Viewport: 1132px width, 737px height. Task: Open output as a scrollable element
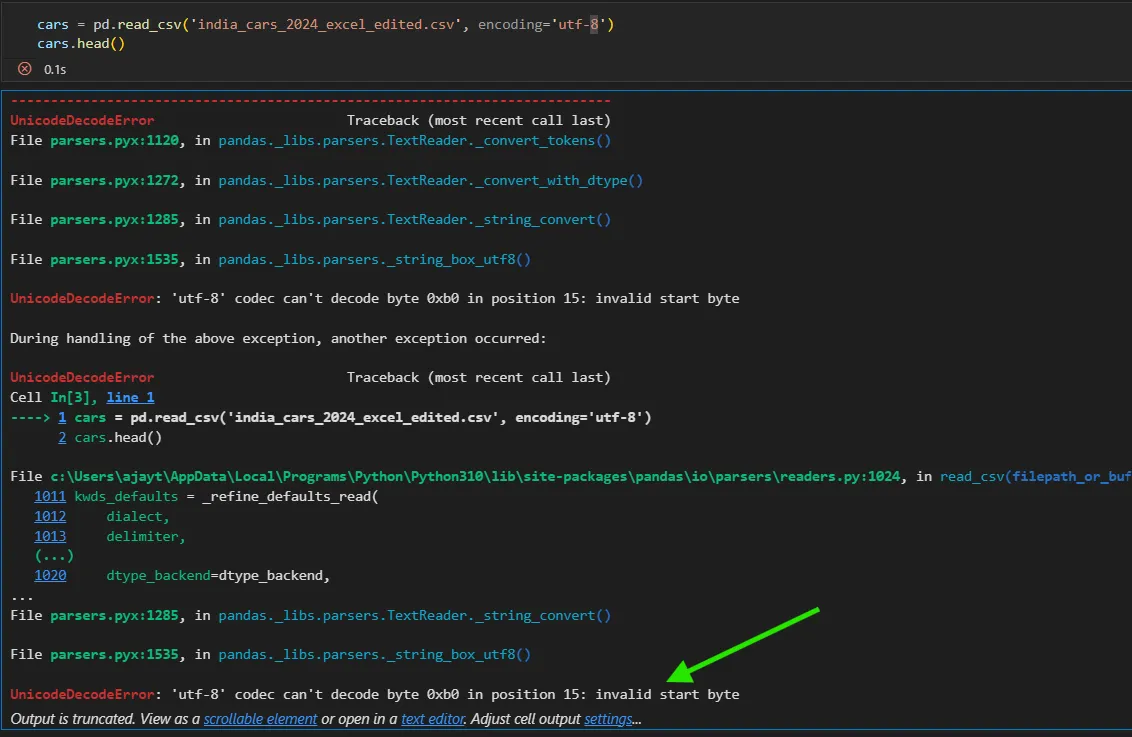click(x=260, y=719)
